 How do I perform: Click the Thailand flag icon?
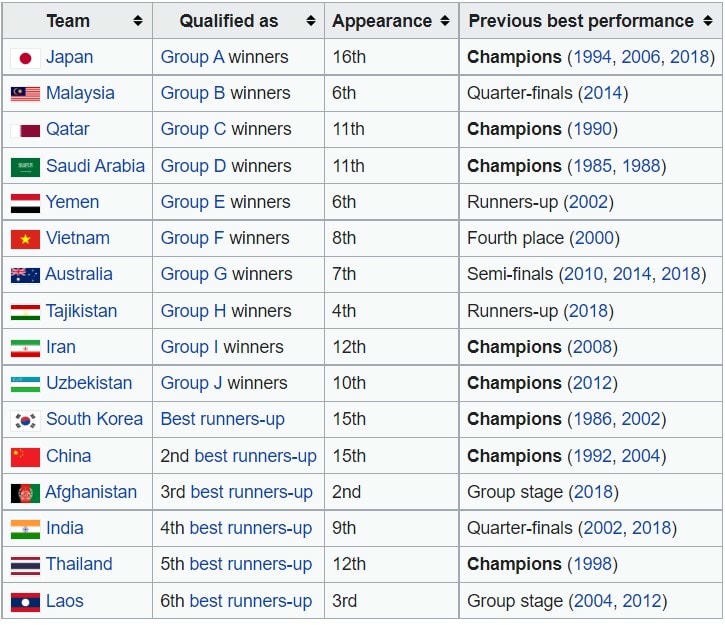25,565
